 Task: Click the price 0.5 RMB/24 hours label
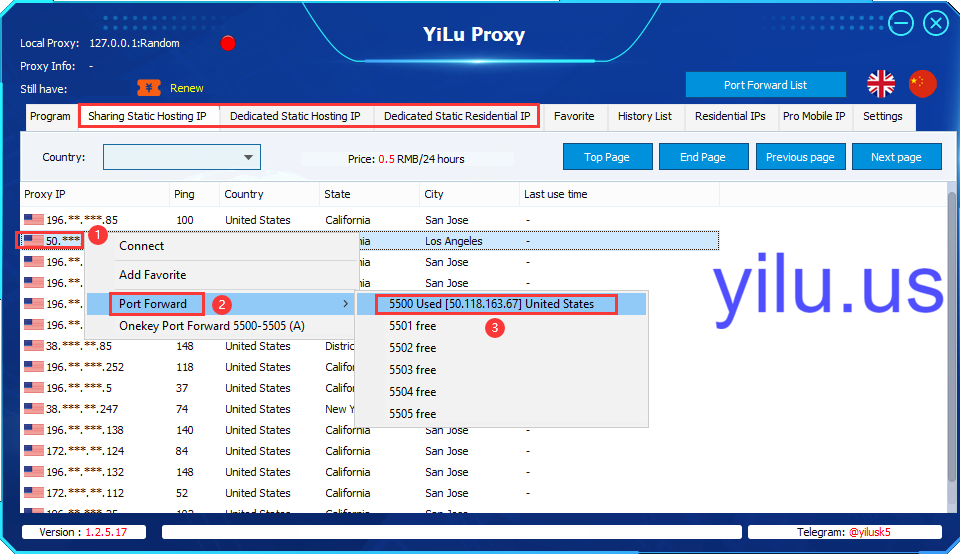pos(406,159)
